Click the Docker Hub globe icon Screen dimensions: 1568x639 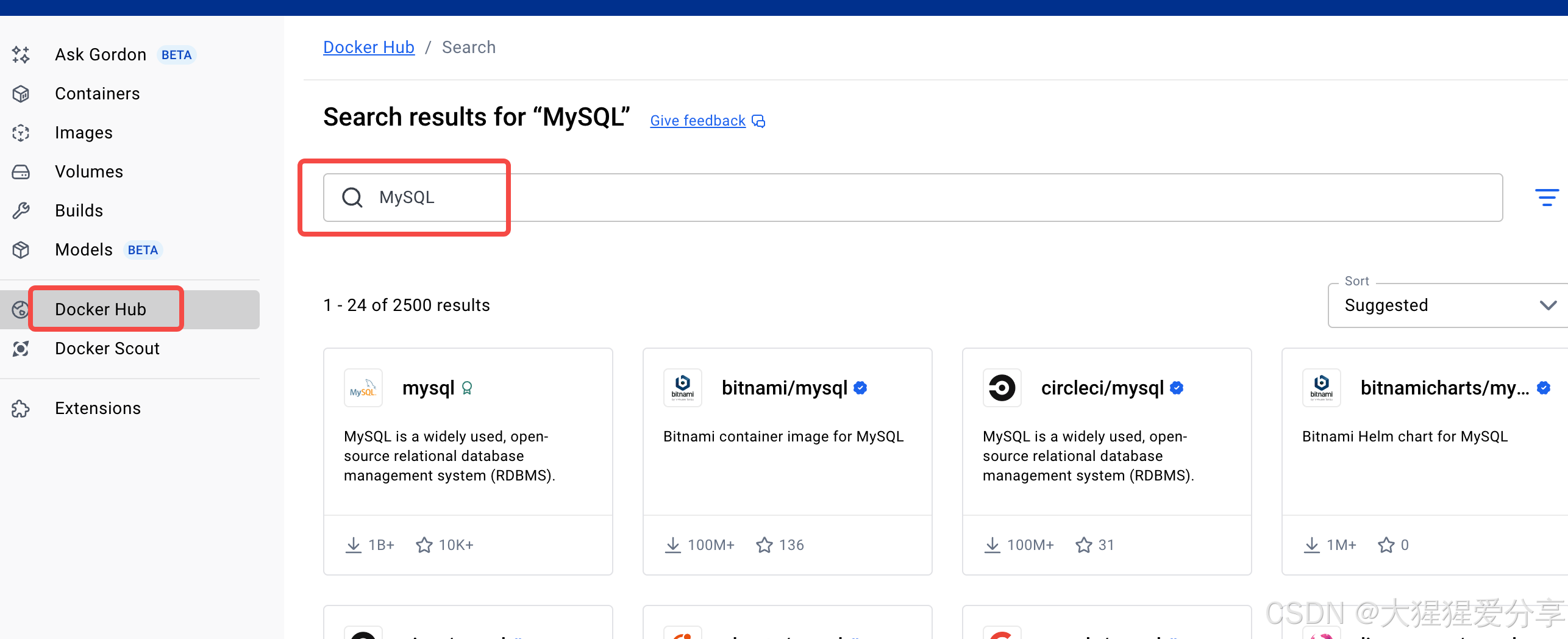click(20, 310)
